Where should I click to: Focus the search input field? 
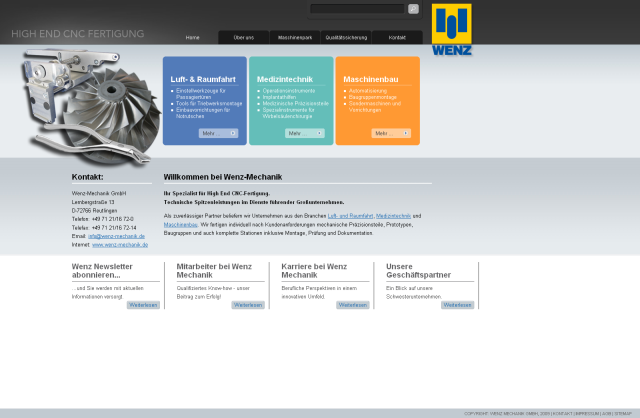(x=357, y=9)
